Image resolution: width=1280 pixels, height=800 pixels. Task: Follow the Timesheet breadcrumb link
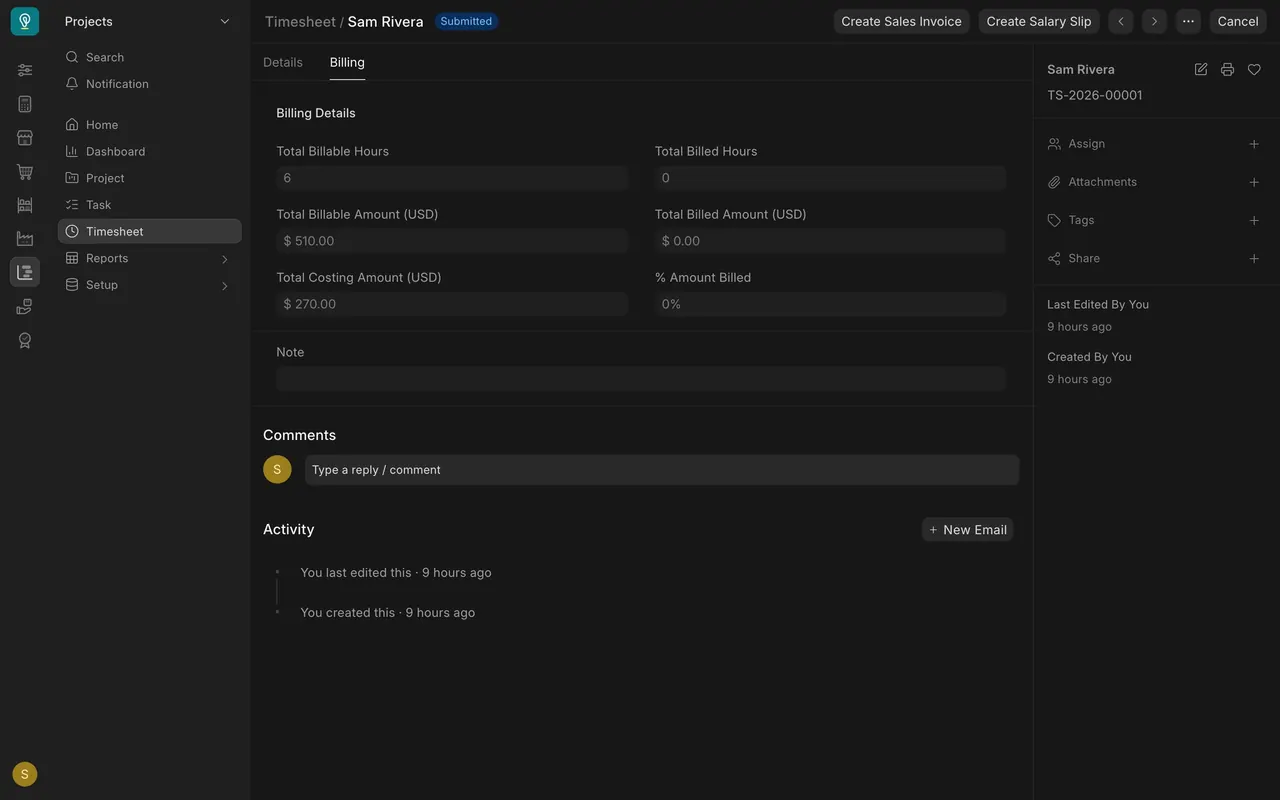click(300, 21)
